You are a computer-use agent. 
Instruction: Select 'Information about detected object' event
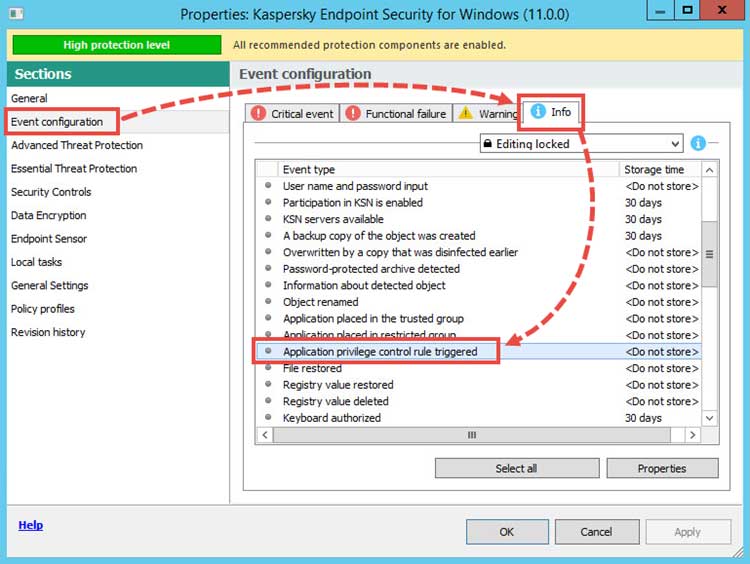point(478,286)
